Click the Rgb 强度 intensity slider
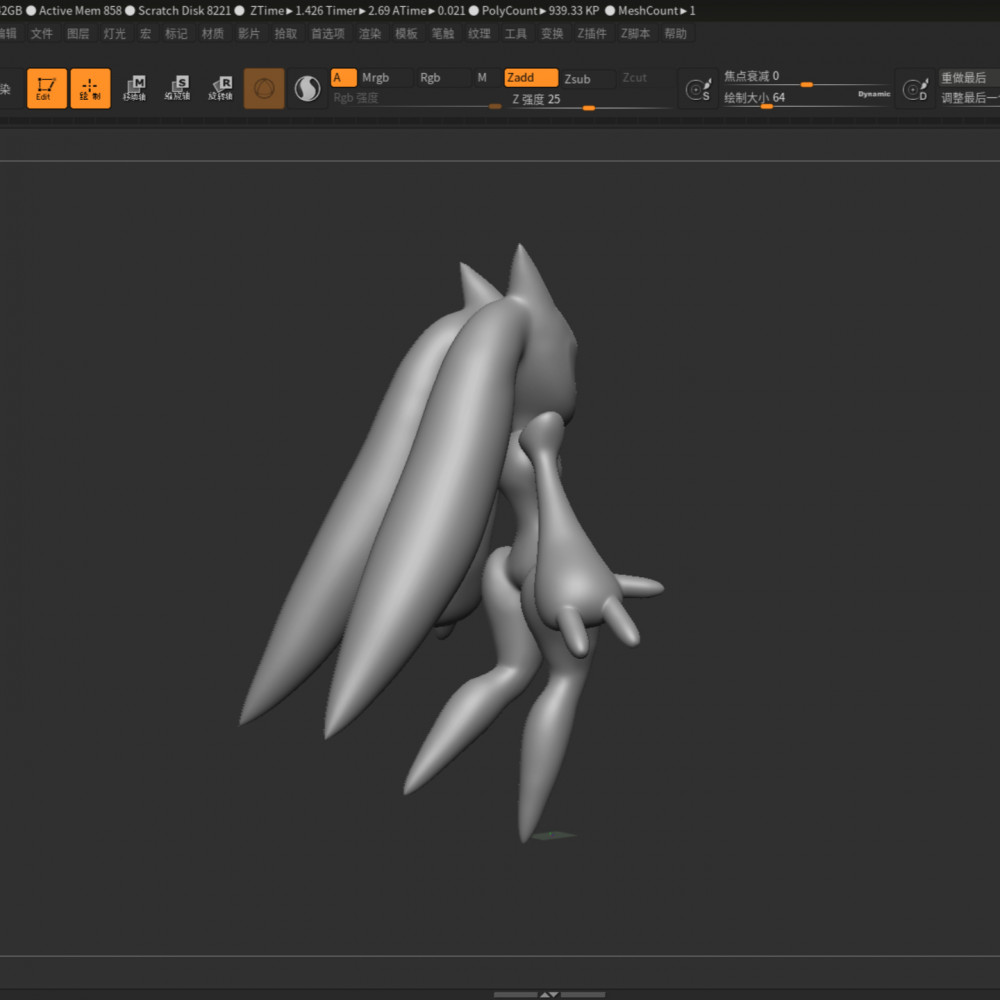1000x1000 pixels. 416,99
